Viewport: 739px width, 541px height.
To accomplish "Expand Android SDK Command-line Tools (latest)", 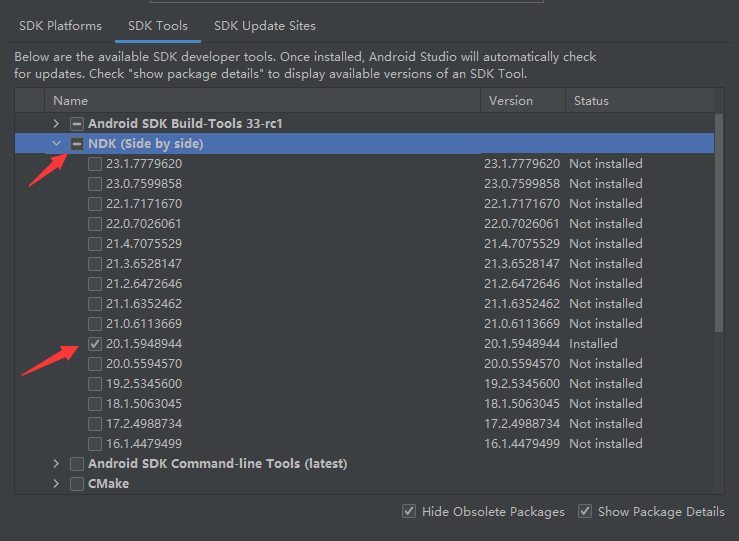I will (56, 464).
